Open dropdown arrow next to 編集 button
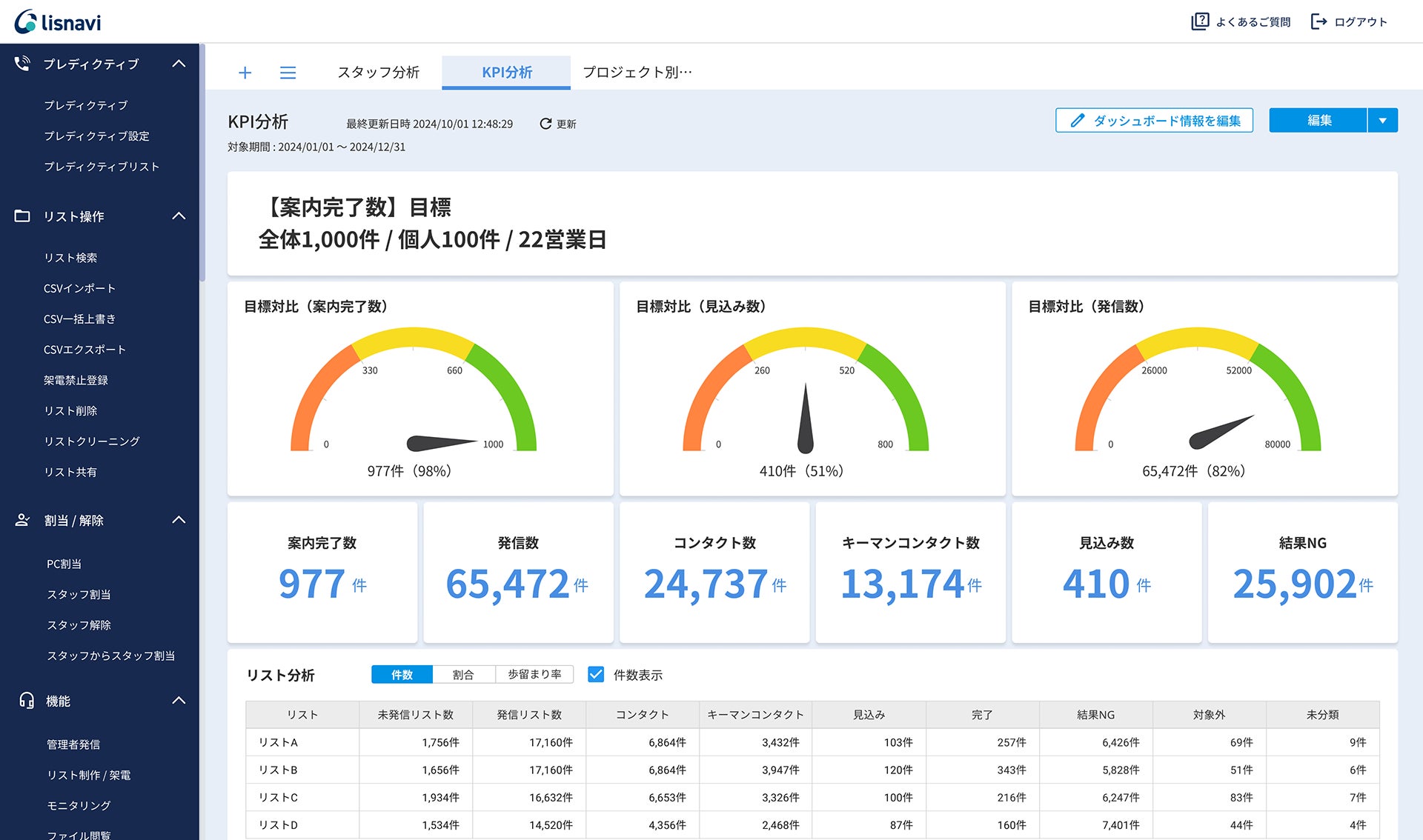The height and width of the screenshot is (840, 1423). pyautogui.click(x=1382, y=120)
